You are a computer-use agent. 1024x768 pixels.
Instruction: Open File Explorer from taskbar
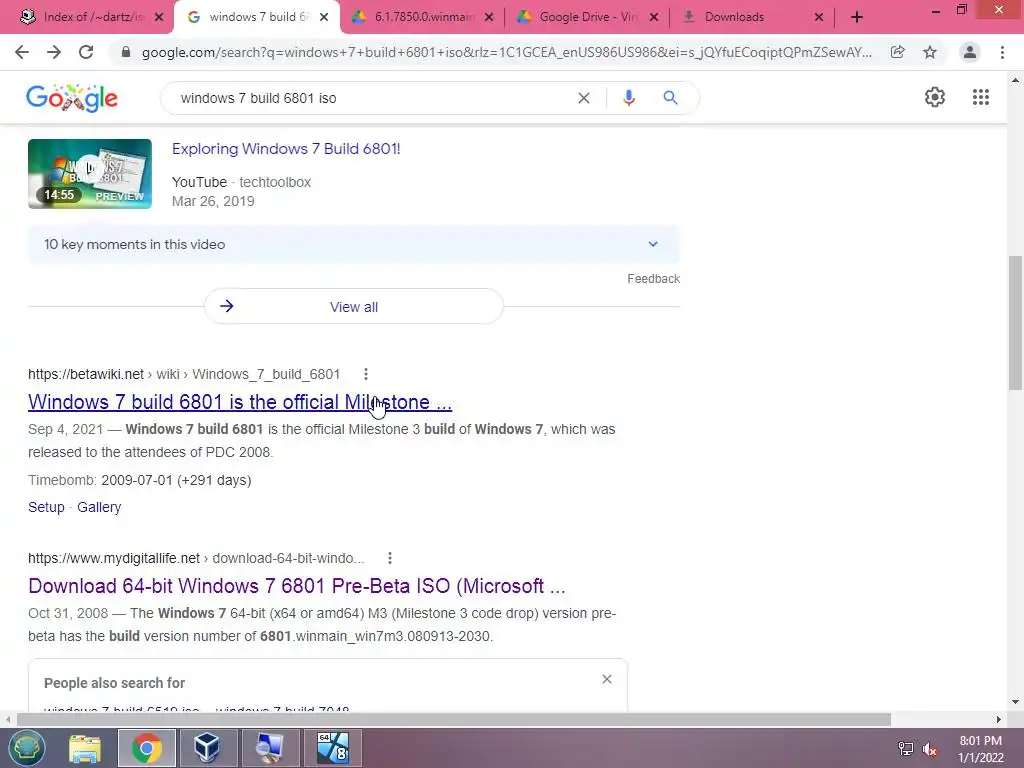(85, 748)
